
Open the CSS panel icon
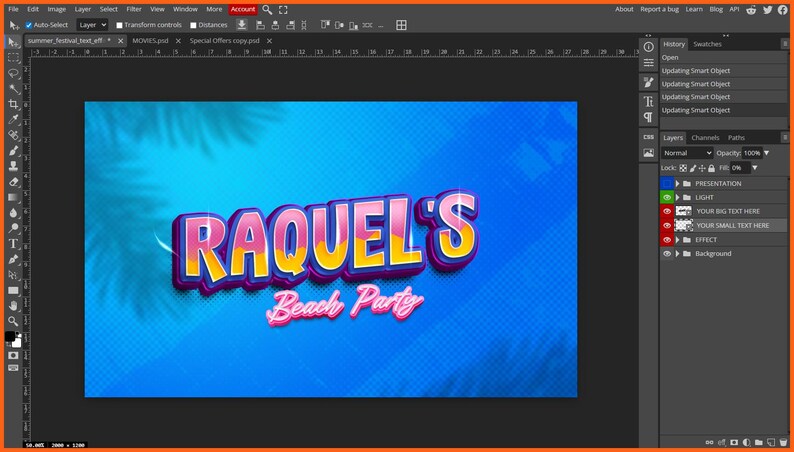coord(649,137)
